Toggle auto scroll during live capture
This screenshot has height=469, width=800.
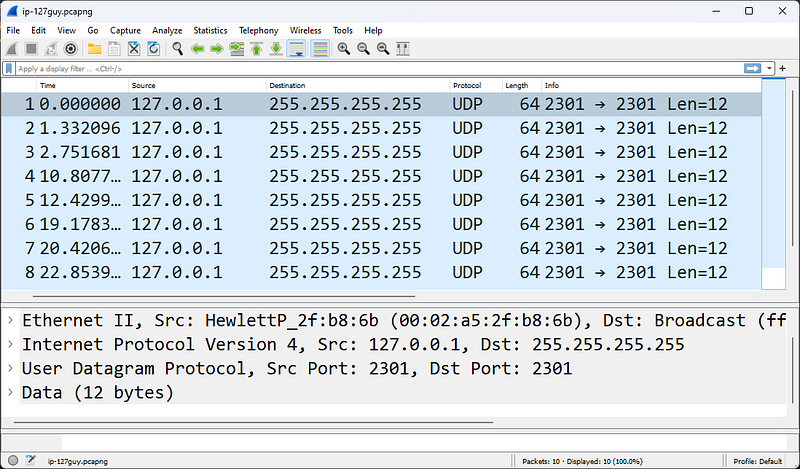[x=296, y=49]
